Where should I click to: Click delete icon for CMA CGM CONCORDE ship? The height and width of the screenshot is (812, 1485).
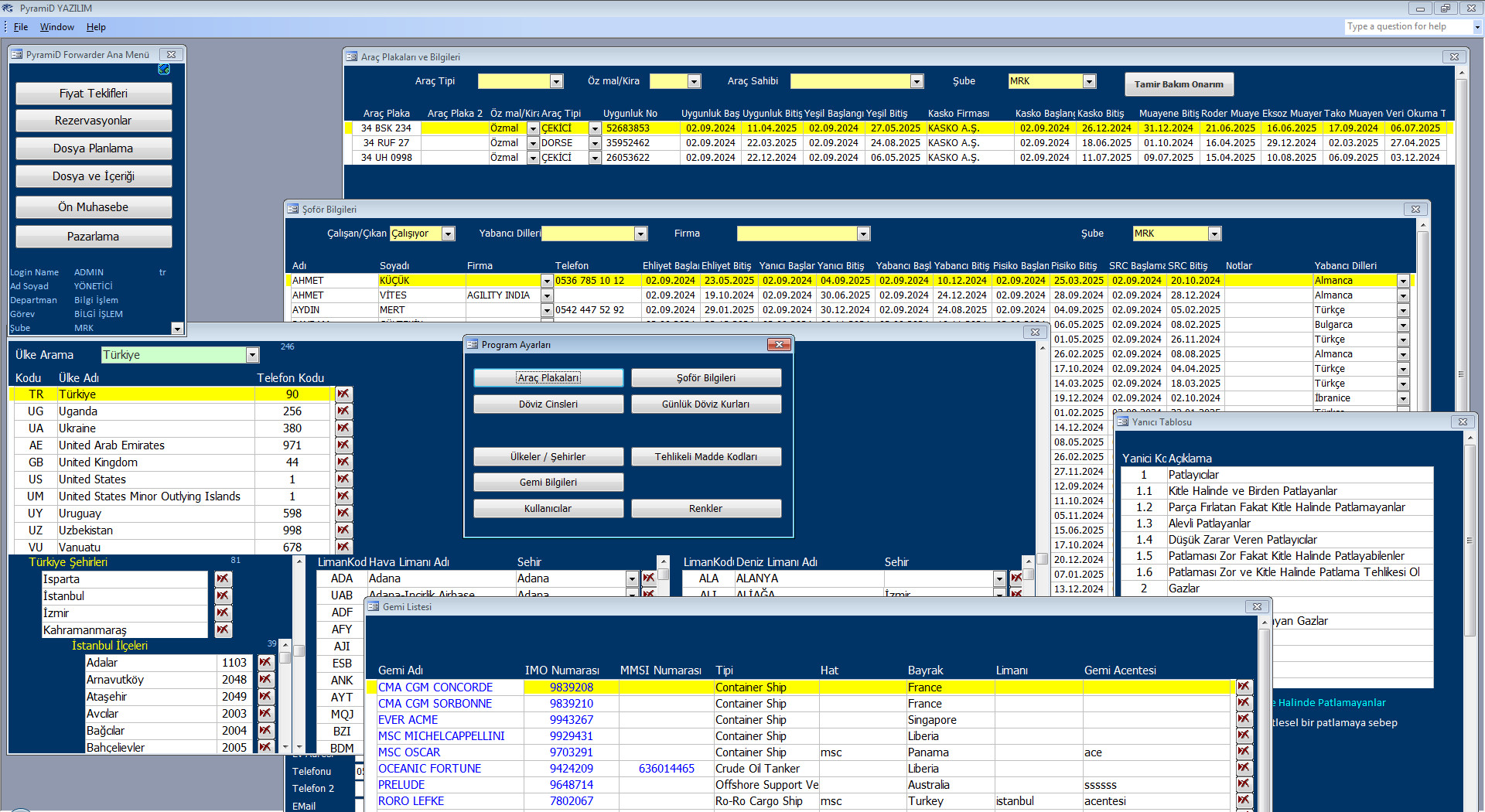pos(1244,687)
